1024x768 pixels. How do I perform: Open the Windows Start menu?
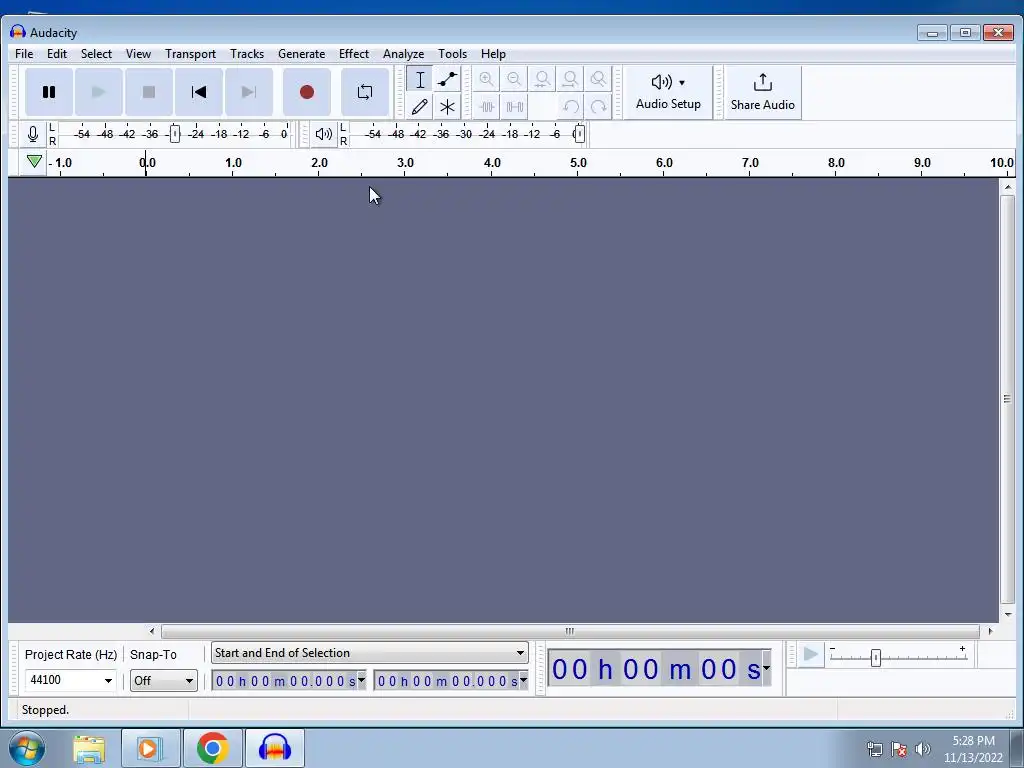tap(27, 748)
